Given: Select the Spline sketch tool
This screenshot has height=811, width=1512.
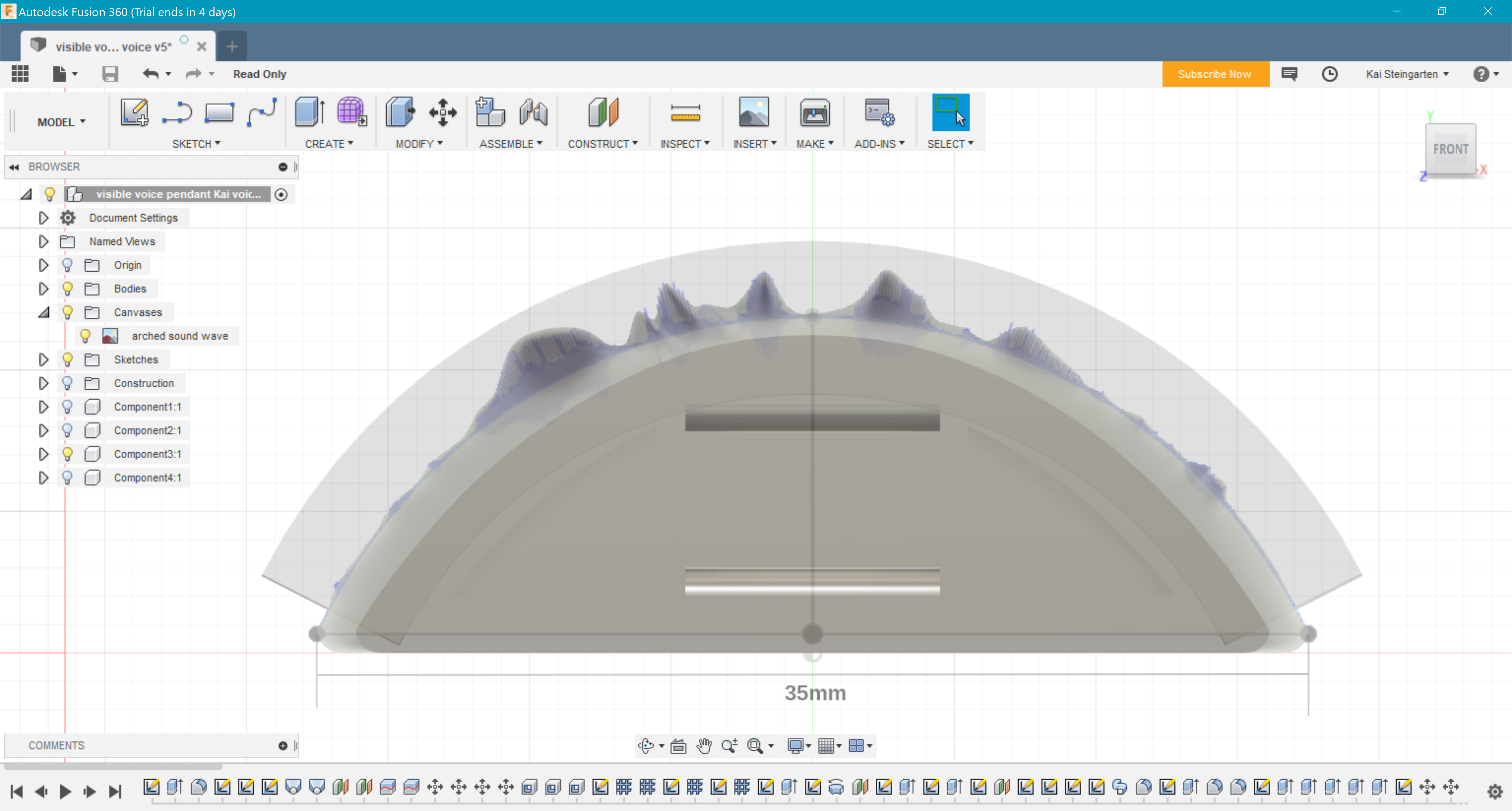Looking at the screenshot, I should (262, 112).
